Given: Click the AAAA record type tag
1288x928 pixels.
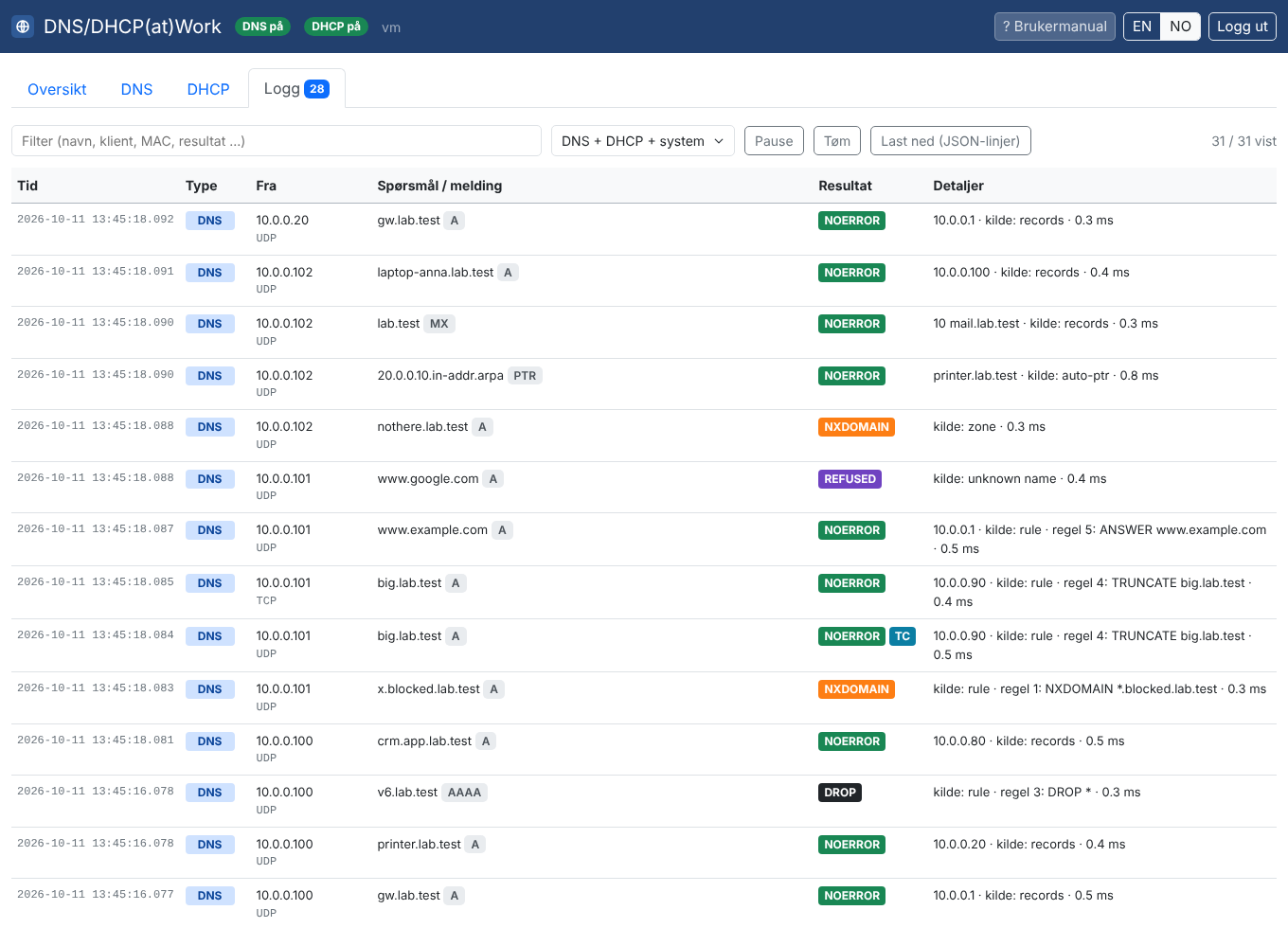Looking at the screenshot, I should click(464, 793).
